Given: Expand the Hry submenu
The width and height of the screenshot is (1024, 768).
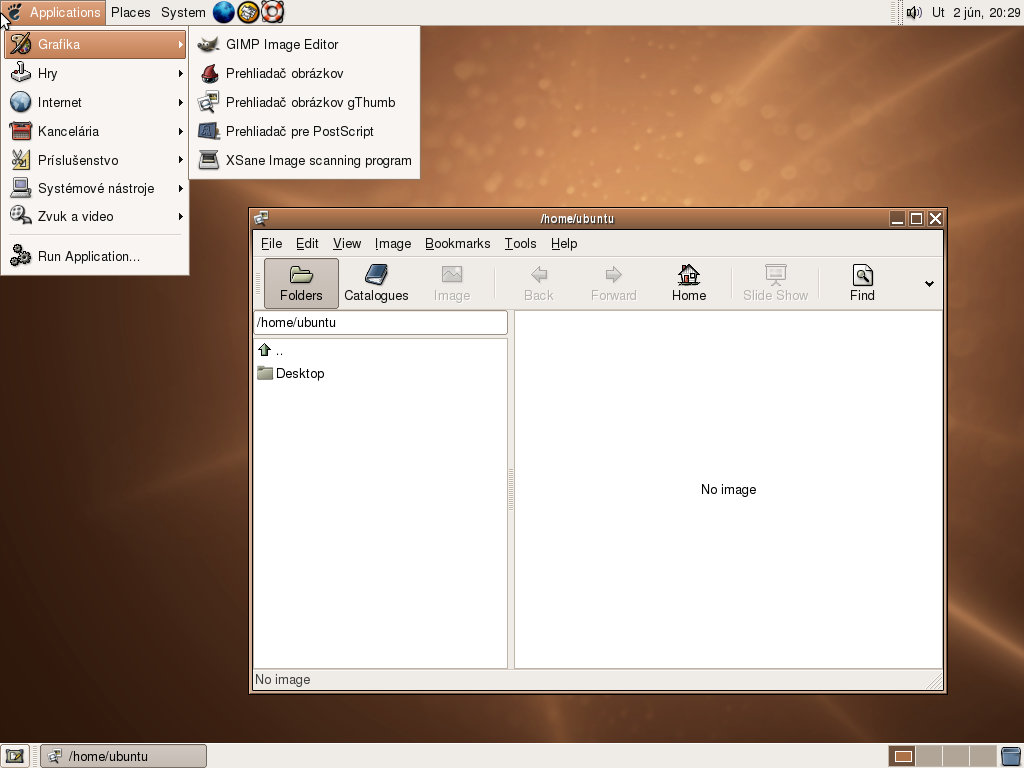Looking at the screenshot, I should pyautogui.click(x=95, y=73).
